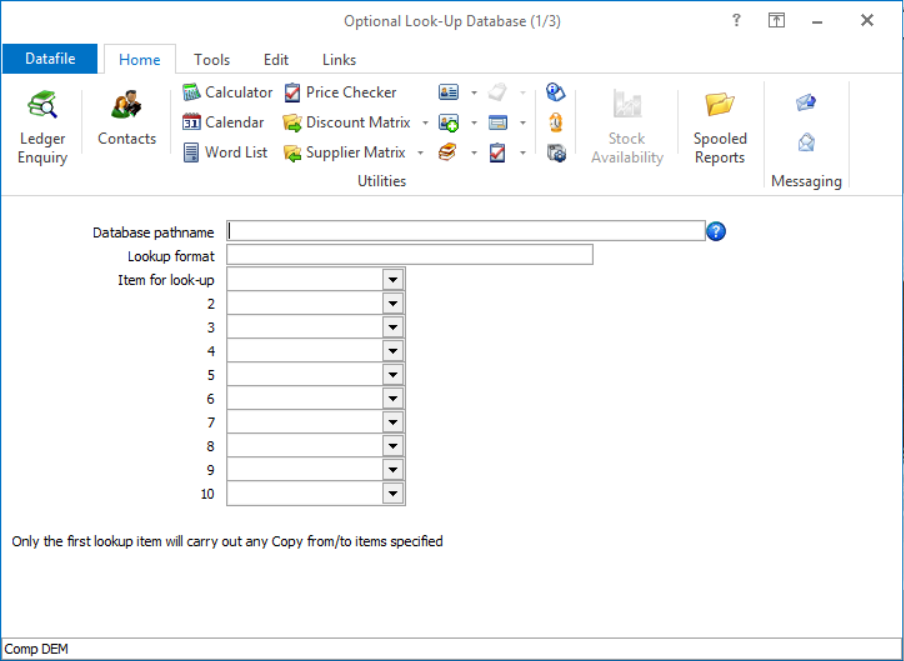The width and height of the screenshot is (904, 661).
Task: Open the look-up item 10 dropdown
Action: (393, 493)
